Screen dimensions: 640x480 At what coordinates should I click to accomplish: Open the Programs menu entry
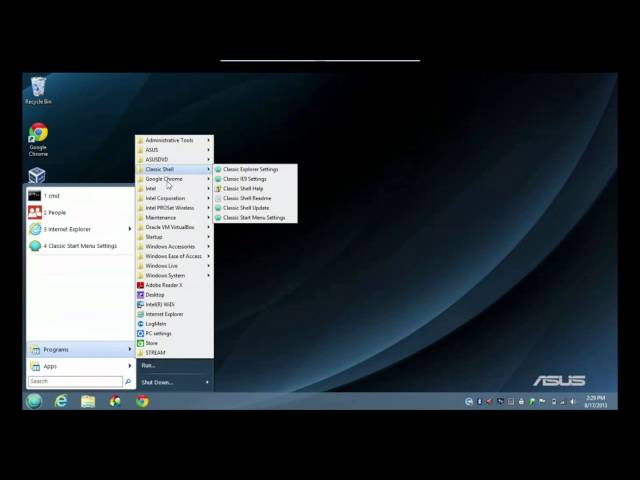click(x=81, y=349)
